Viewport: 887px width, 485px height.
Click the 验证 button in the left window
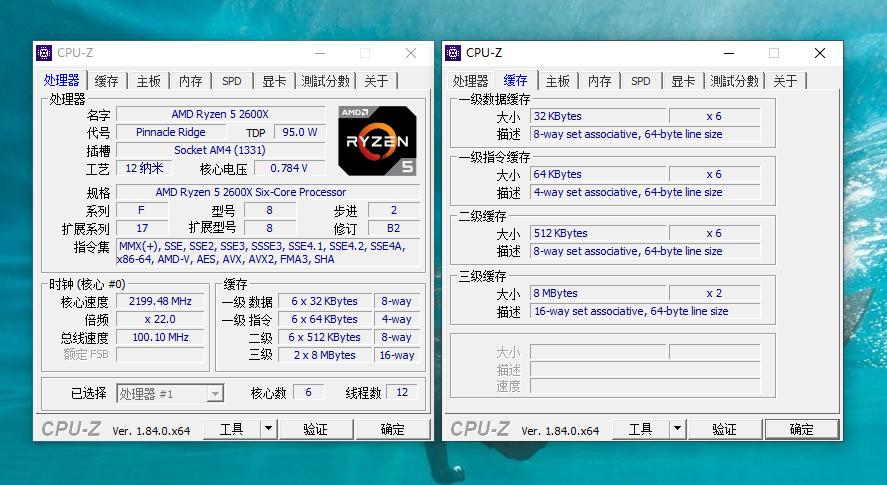click(x=316, y=429)
